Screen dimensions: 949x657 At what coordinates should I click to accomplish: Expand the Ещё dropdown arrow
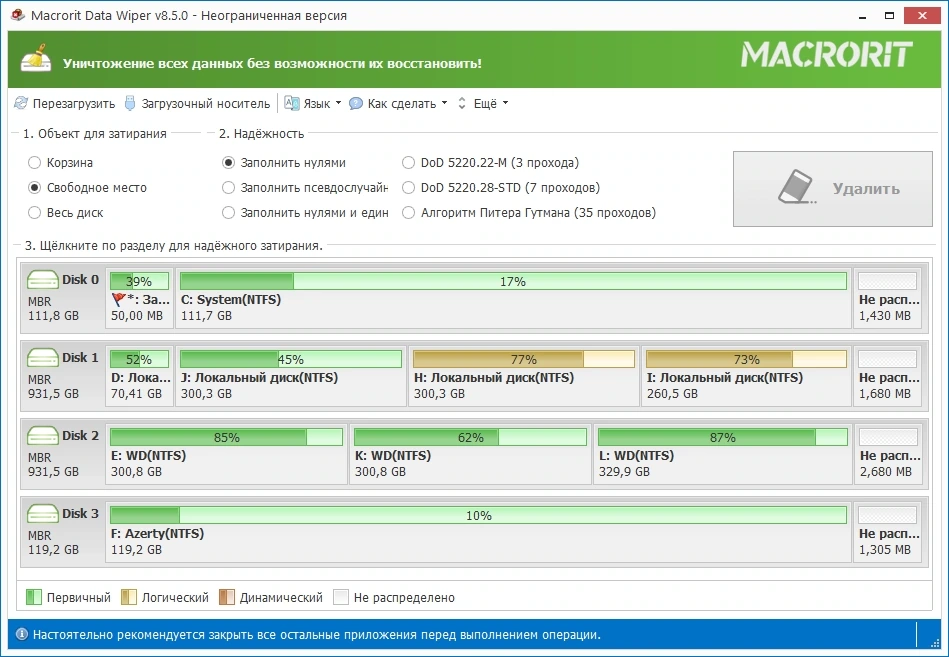tap(505, 103)
